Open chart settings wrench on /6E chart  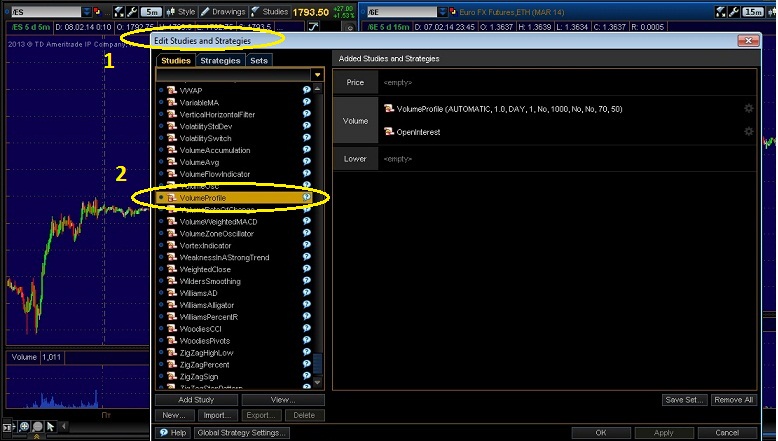[734, 11]
